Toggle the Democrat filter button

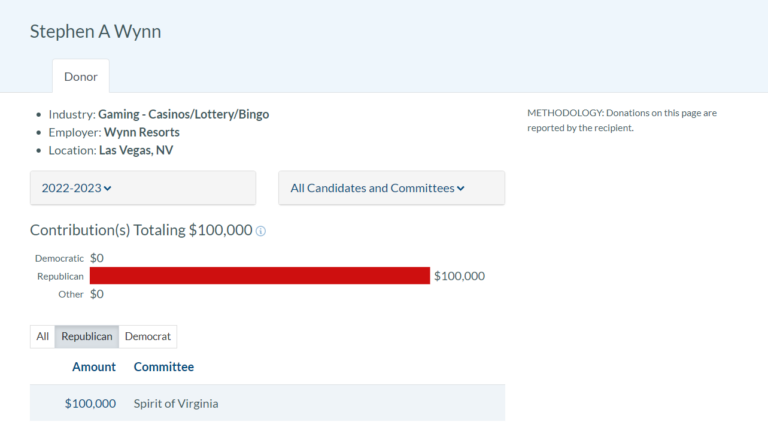coord(147,337)
